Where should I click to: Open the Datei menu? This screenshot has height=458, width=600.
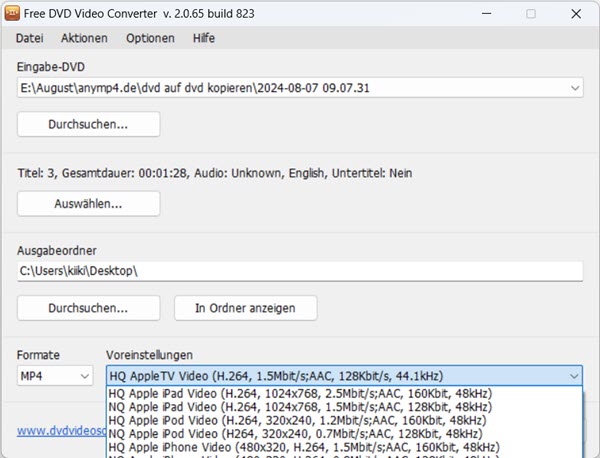click(x=29, y=38)
